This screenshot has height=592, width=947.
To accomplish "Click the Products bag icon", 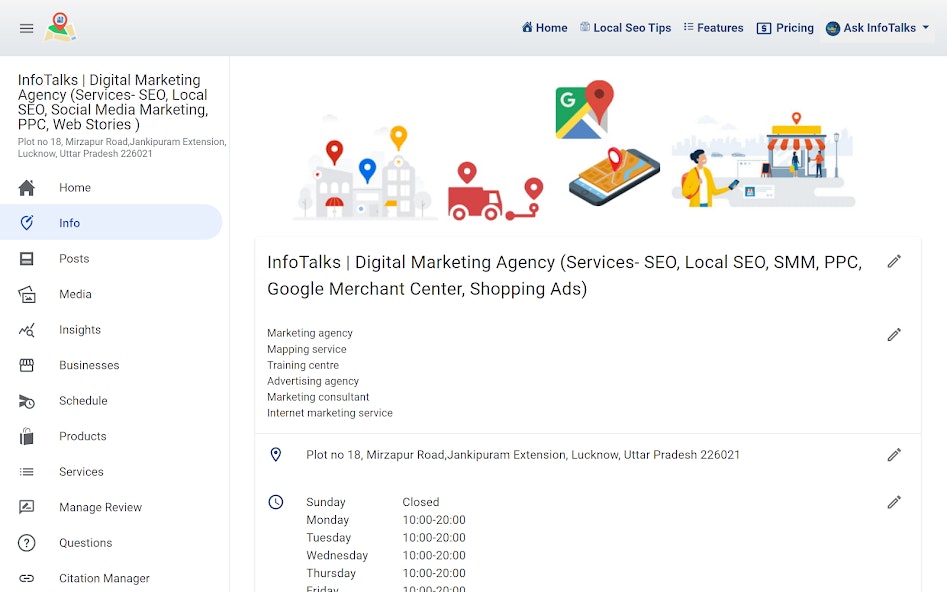I will tap(27, 436).
